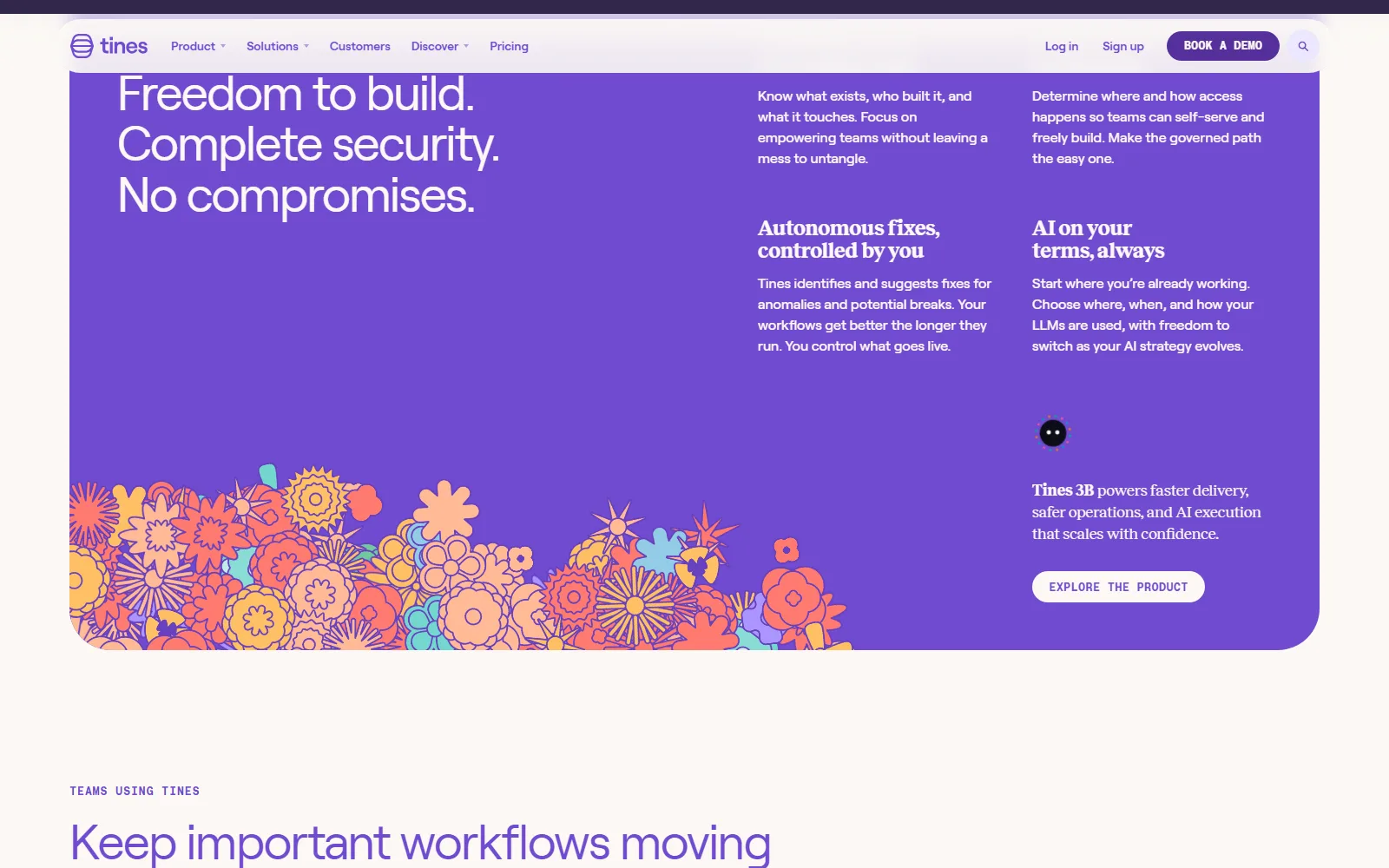The image size is (1389, 868).
Task: Click 'Keep important workflows moving' heading
Action: pos(420,843)
